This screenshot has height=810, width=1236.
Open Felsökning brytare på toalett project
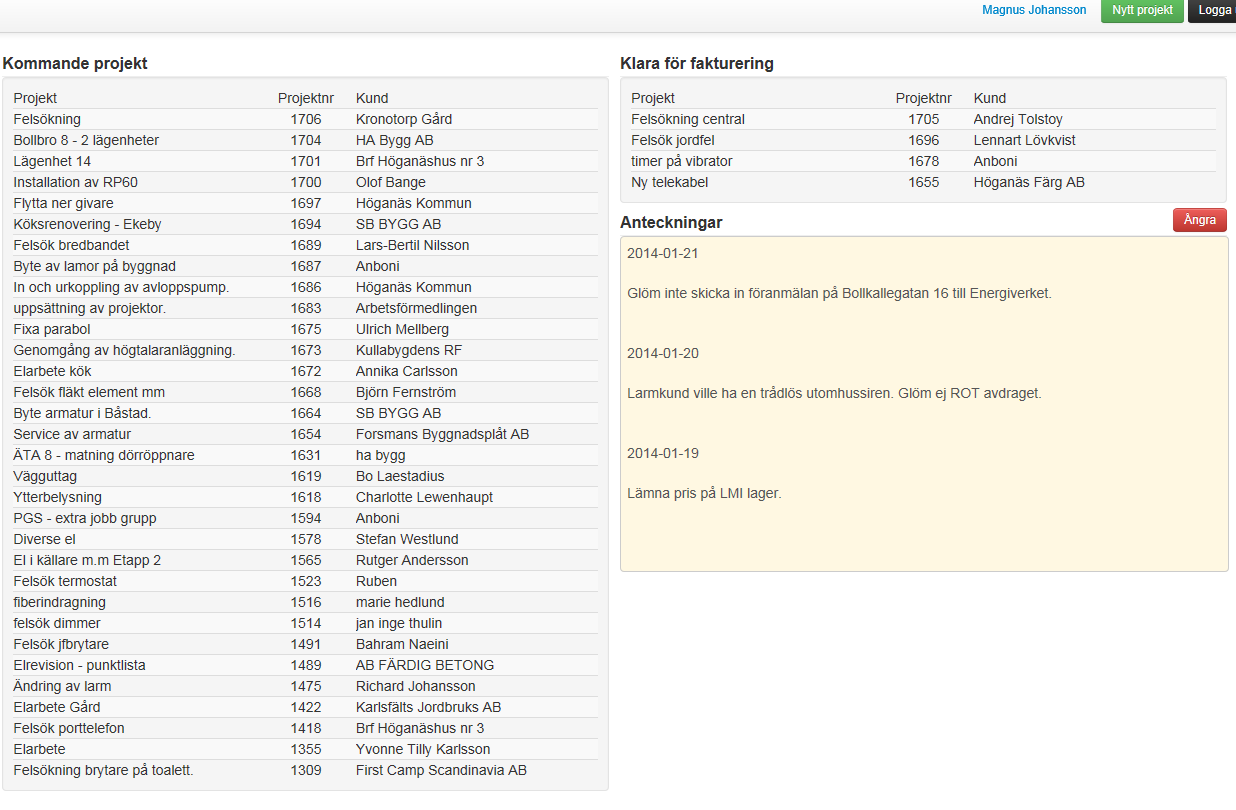click(103, 770)
